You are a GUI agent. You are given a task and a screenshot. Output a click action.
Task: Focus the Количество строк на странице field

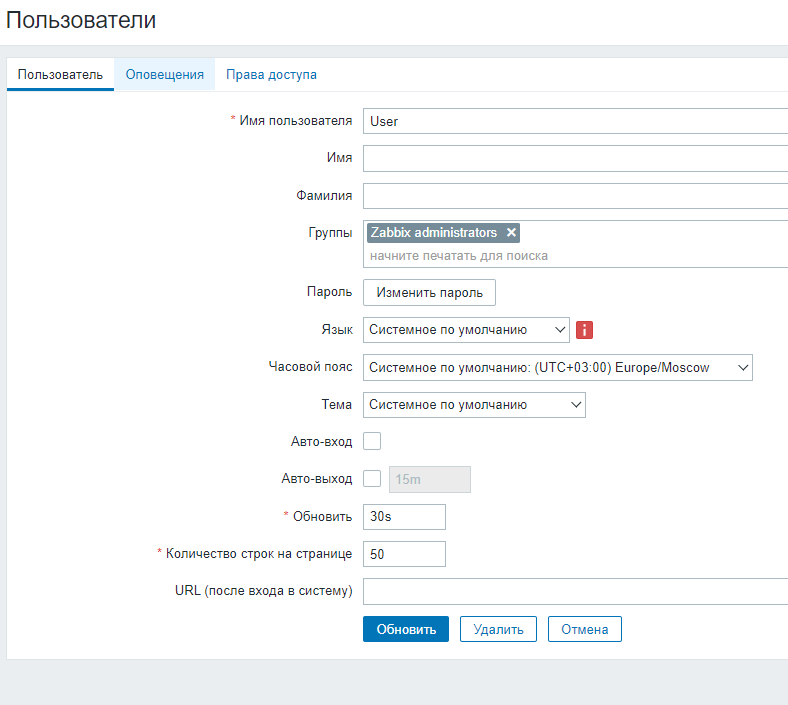[404, 554]
